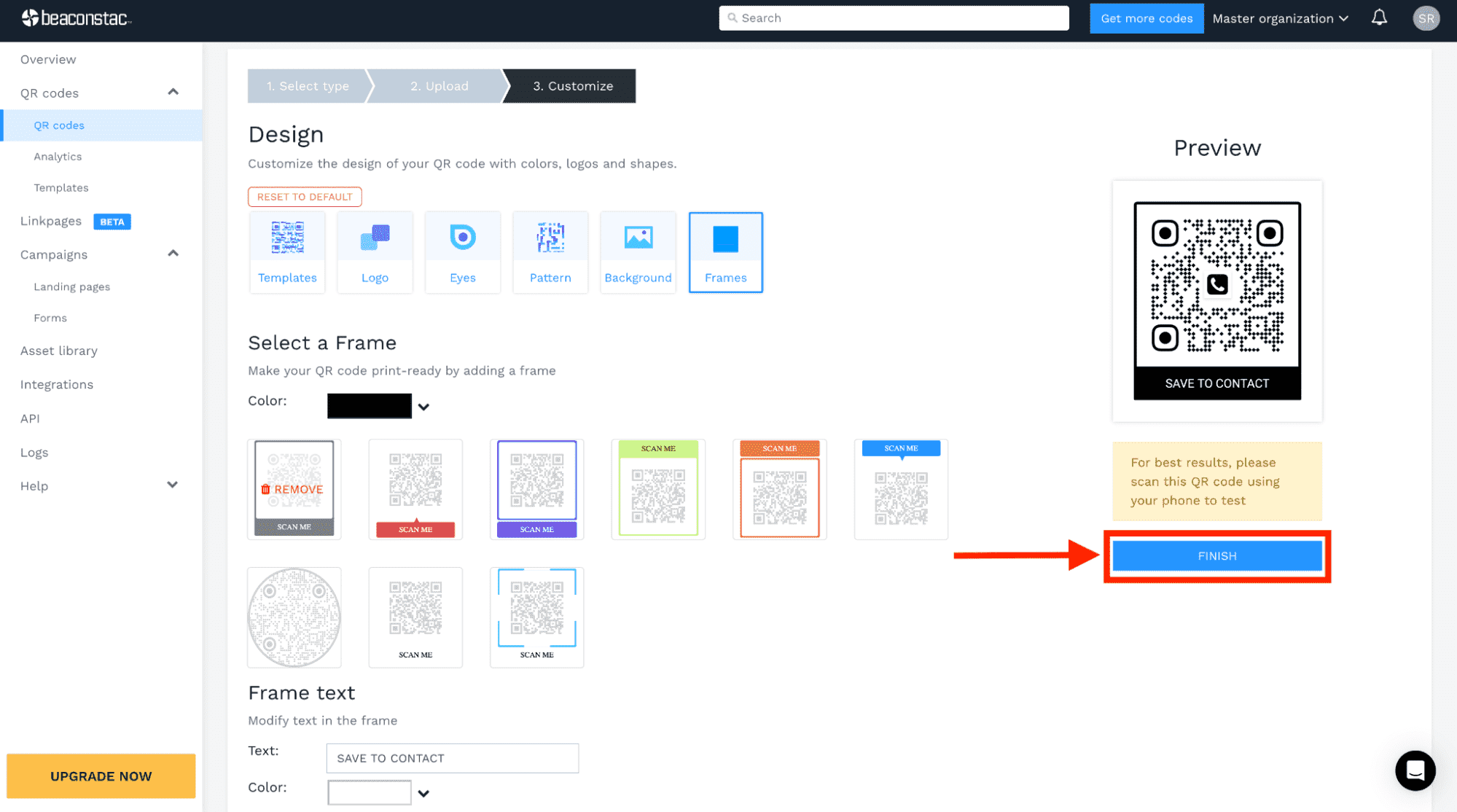Click the Finish button to complete setup
The width and height of the screenshot is (1457, 812).
point(1217,556)
